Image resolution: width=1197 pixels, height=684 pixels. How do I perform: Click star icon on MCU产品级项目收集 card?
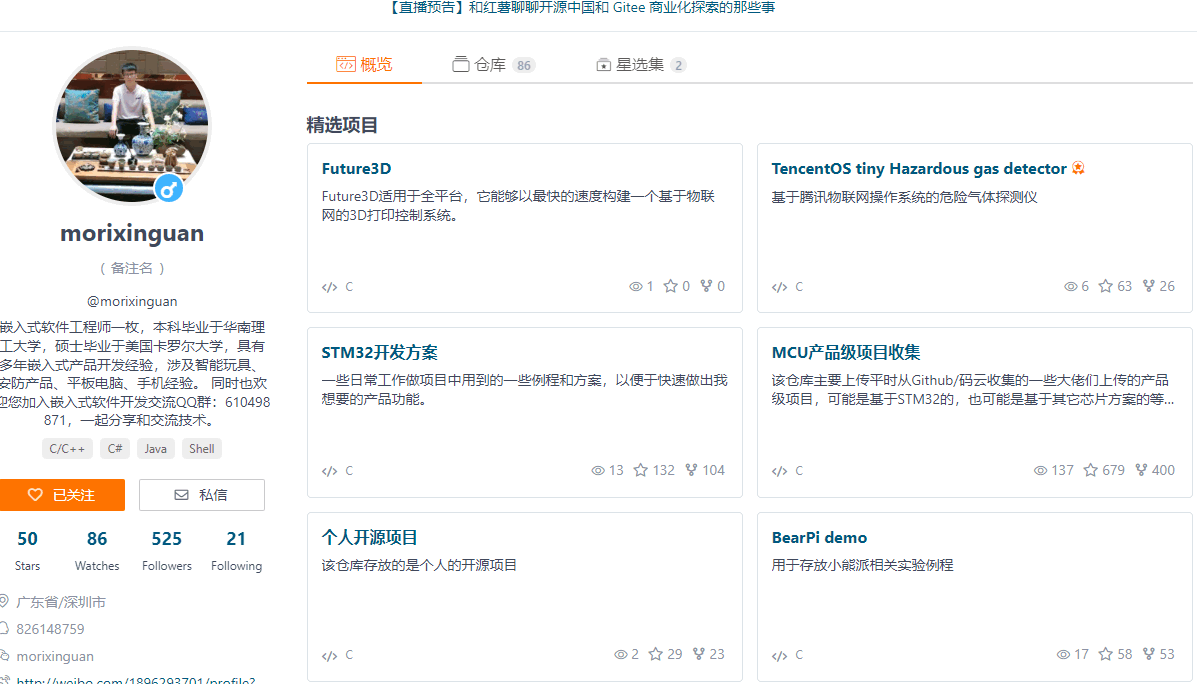pos(1091,470)
